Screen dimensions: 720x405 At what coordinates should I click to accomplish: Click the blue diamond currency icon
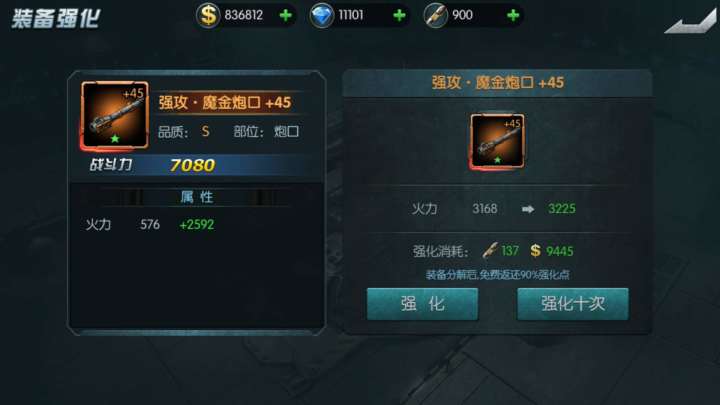point(321,16)
